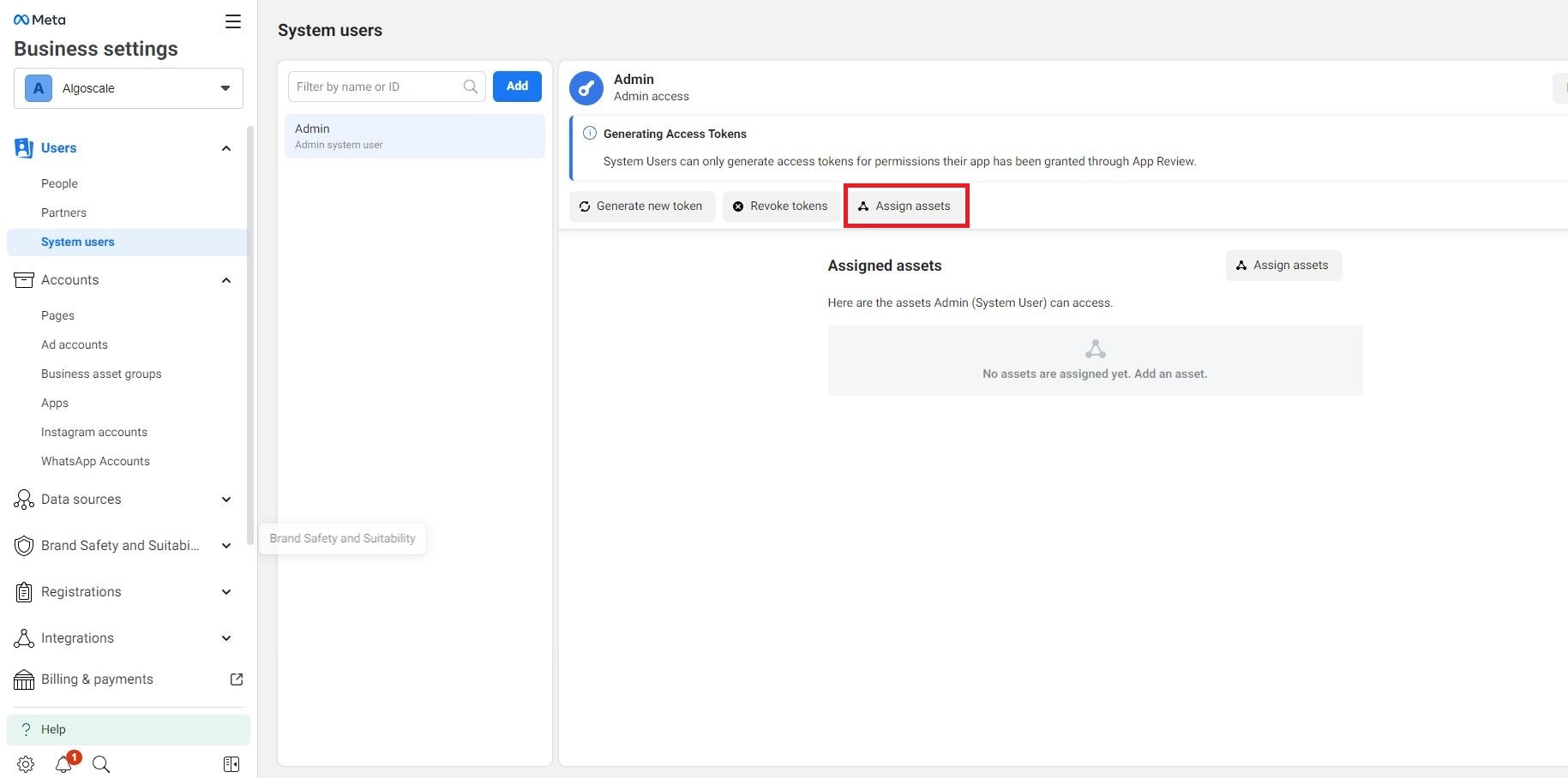Click Assign assets beside Assigned assets heading
The height and width of the screenshot is (778, 1568).
1283,266
